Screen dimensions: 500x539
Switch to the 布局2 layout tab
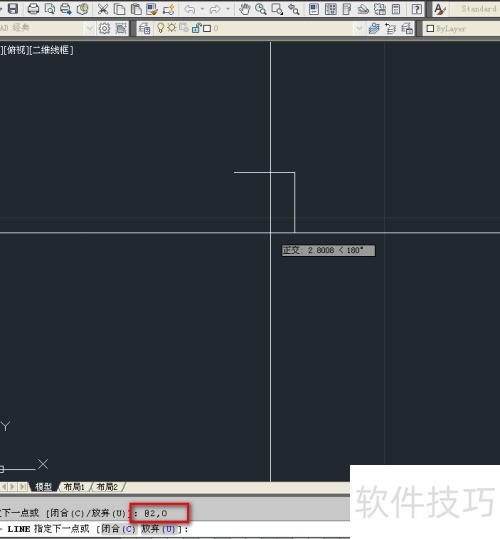click(107, 487)
